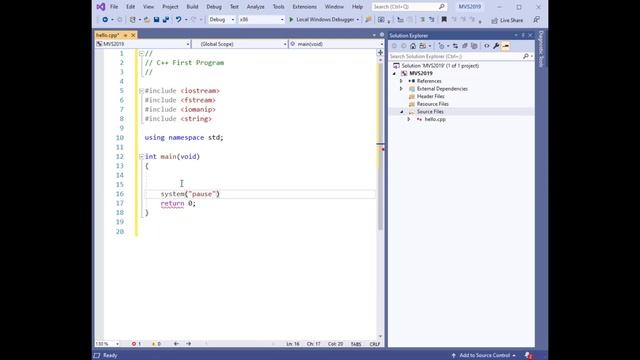Click the Home icon in Solution Explorer
The height and width of the screenshot is (360, 640).
click(413, 46)
